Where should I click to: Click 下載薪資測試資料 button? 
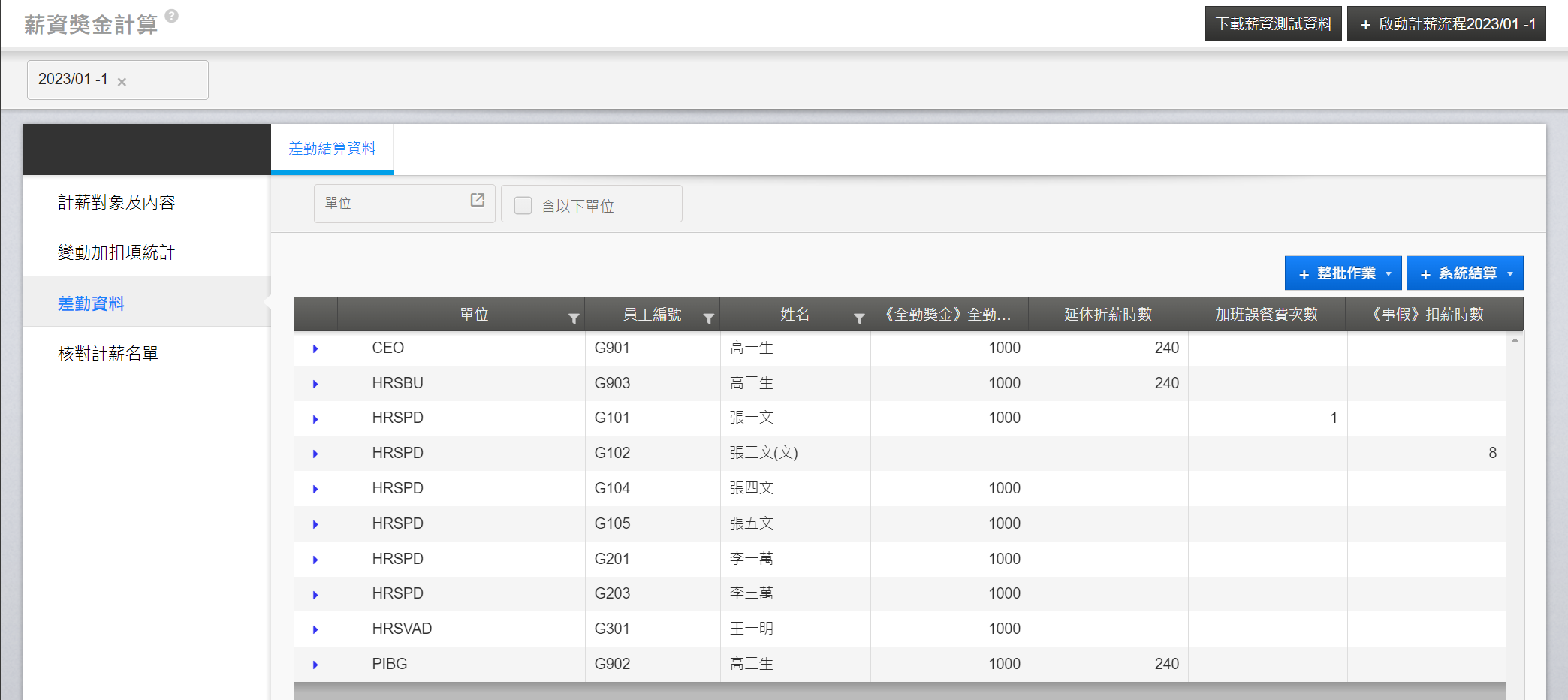click(1273, 24)
